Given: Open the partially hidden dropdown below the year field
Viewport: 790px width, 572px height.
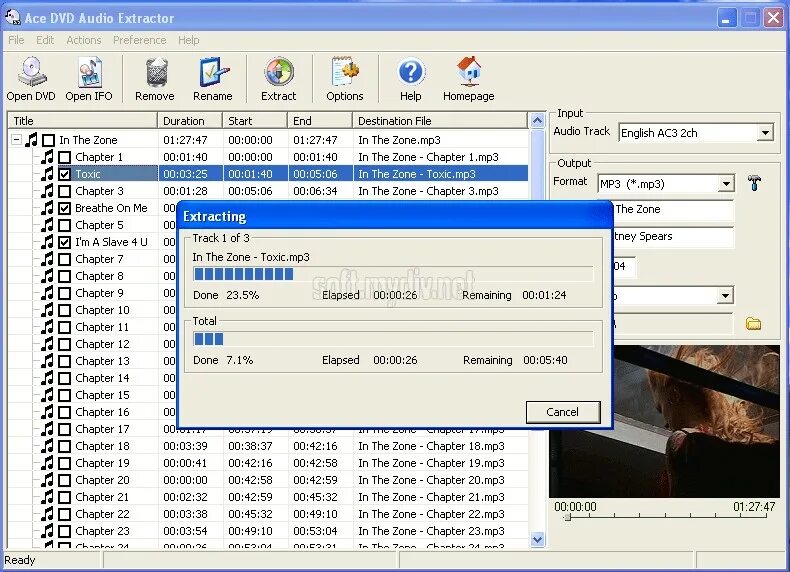Looking at the screenshot, I should pyautogui.click(x=725, y=295).
